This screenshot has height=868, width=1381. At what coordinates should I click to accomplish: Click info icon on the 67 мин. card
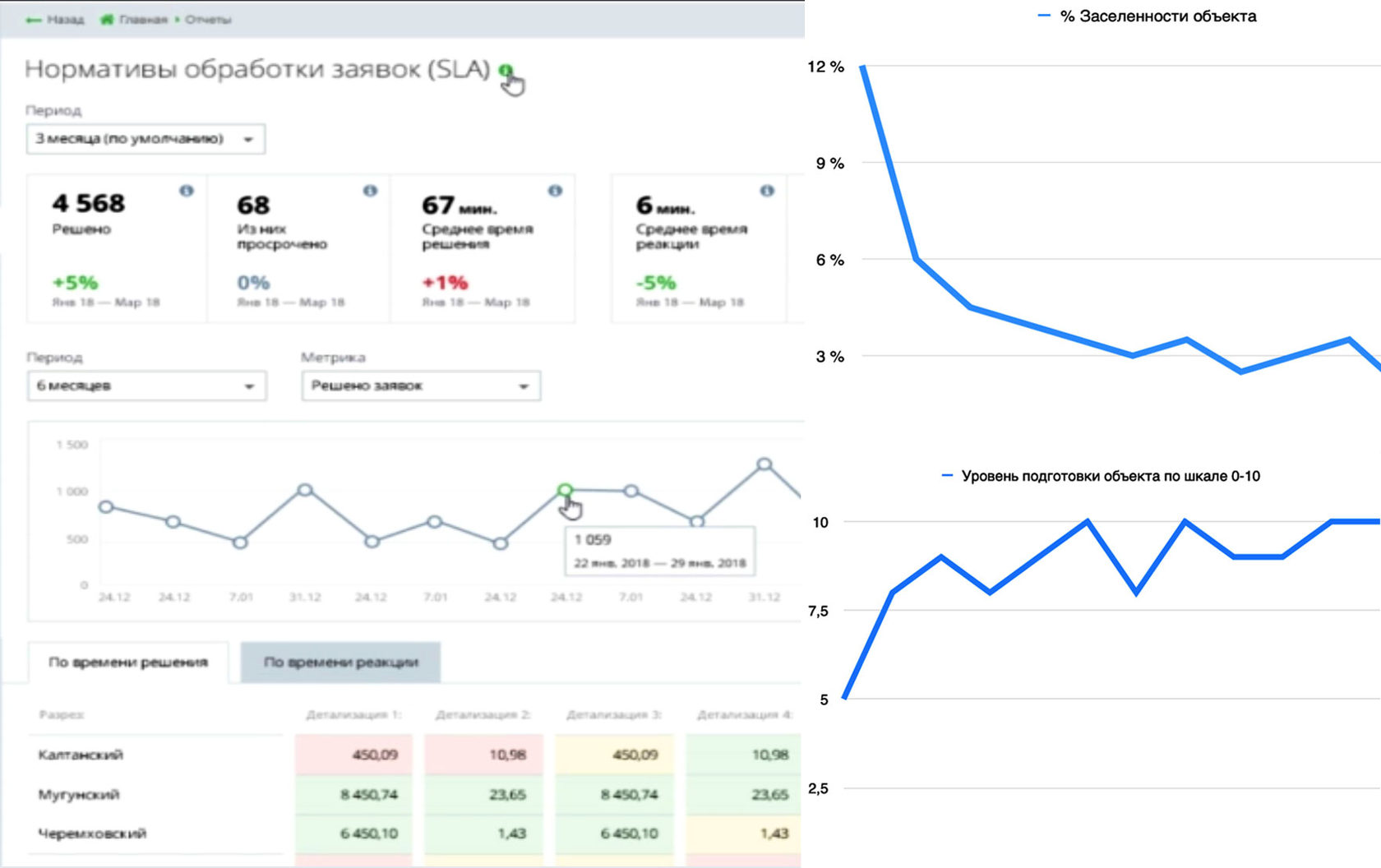[556, 191]
